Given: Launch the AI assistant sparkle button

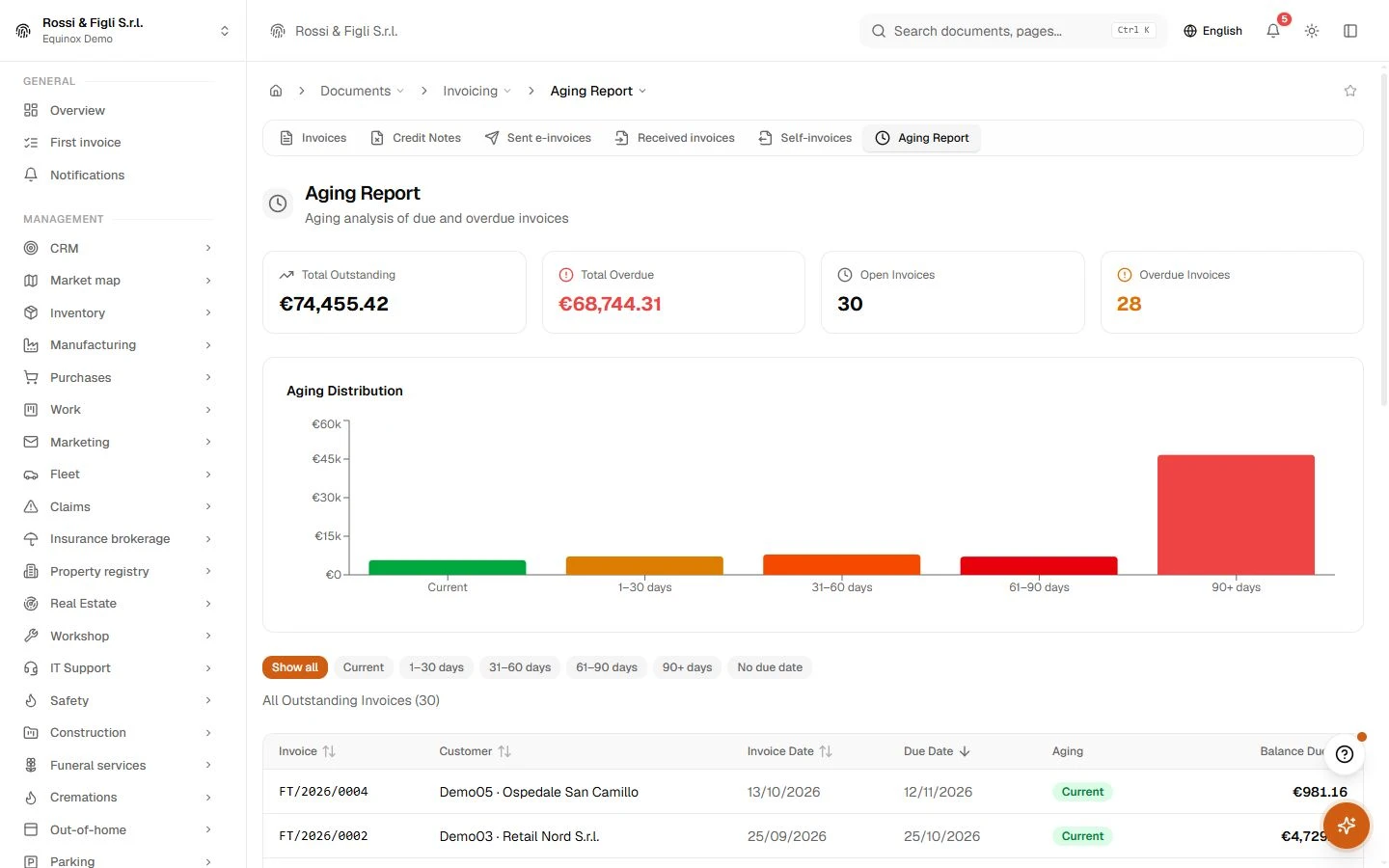Looking at the screenshot, I should tap(1347, 825).
